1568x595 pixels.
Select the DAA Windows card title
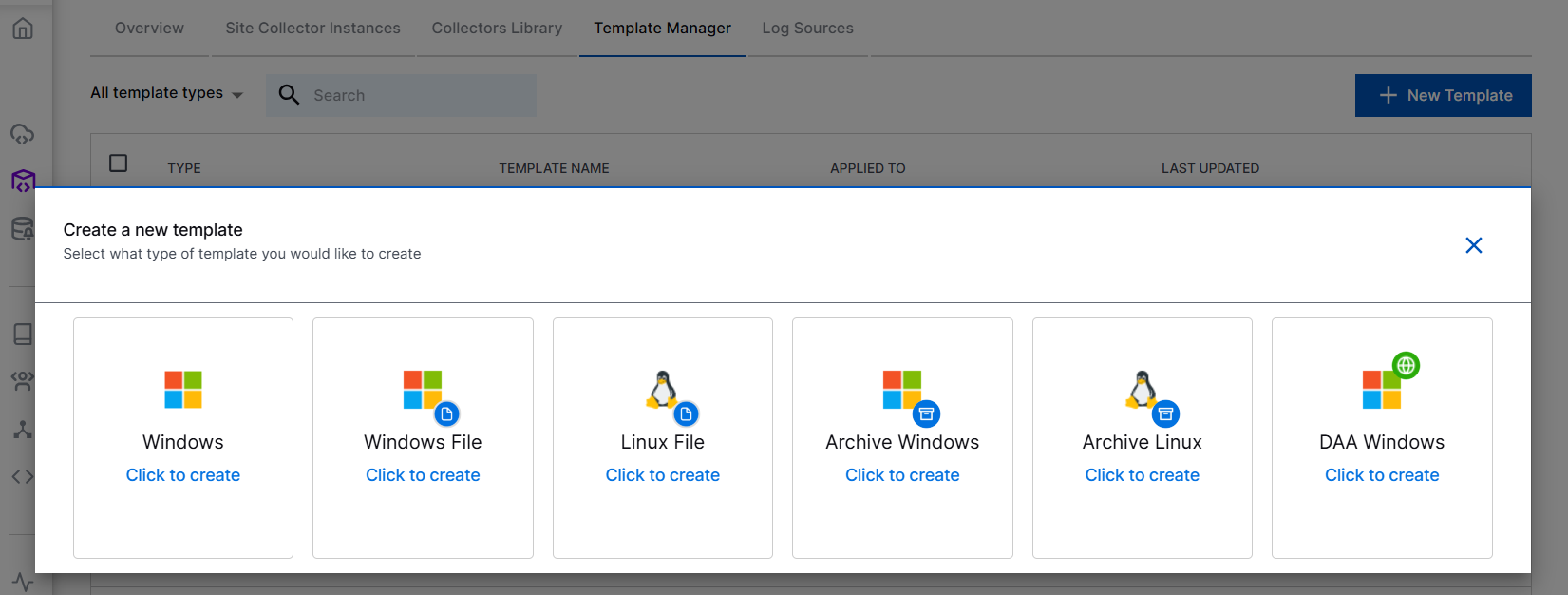click(x=1382, y=442)
